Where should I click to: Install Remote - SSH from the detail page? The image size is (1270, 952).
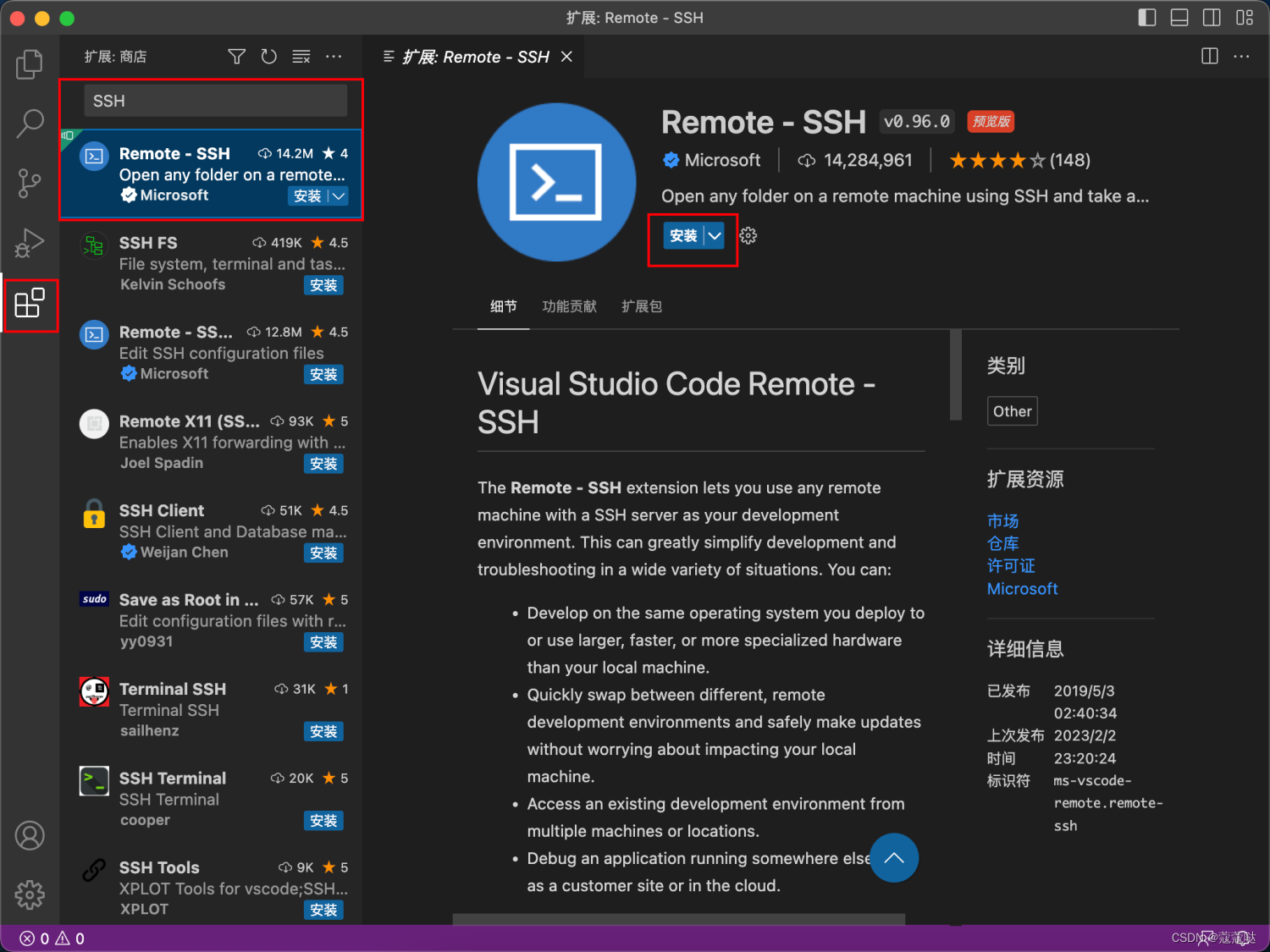tap(683, 236)
